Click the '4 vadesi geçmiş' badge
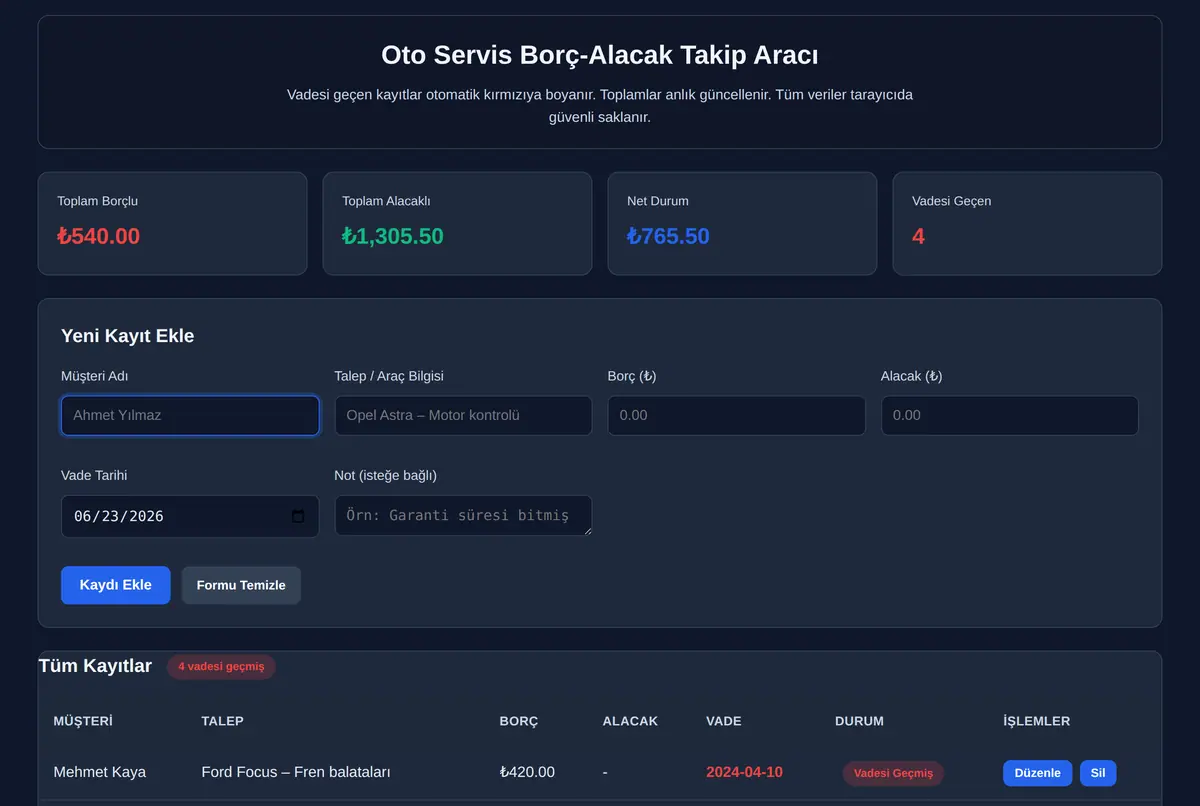This screenshot has width=1200, height=806. point(221,667)
